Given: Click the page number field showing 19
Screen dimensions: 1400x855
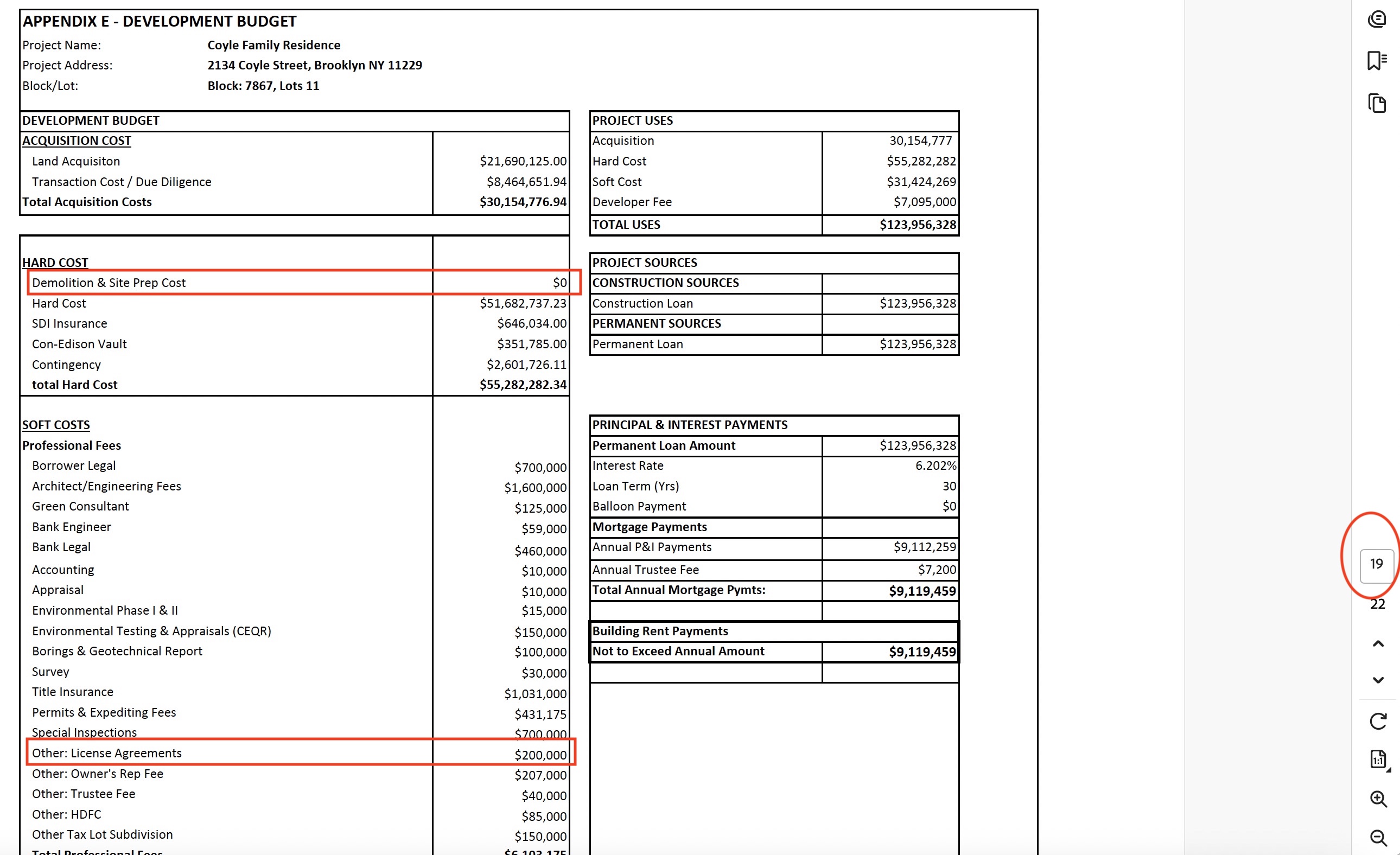Looking at the screenshot, I should pyautogui.click(x=1376, y=564).
